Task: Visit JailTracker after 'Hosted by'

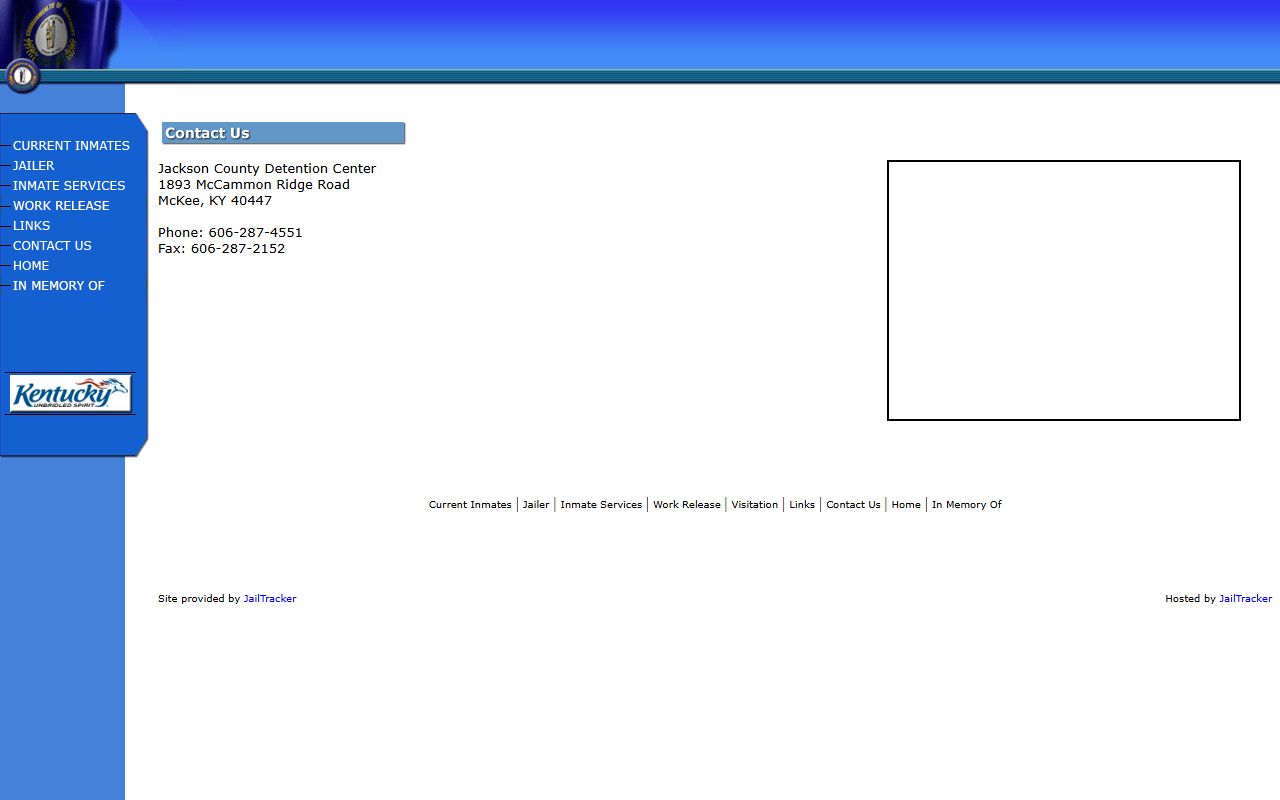Action: click(x=1245, y=599)
